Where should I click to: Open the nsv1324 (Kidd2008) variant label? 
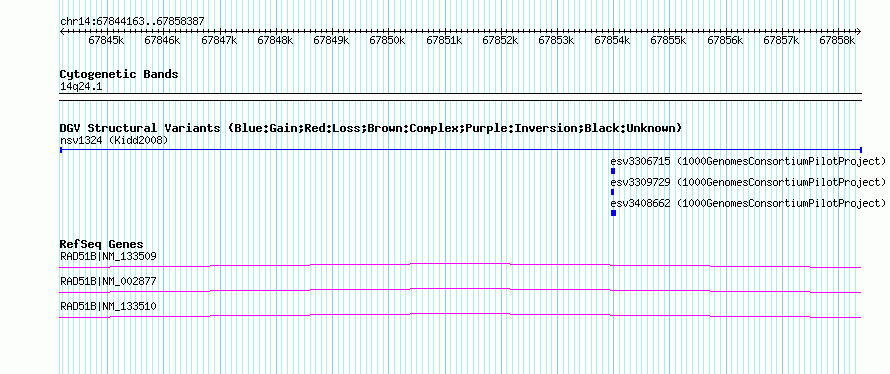click(x=114, y=140)
